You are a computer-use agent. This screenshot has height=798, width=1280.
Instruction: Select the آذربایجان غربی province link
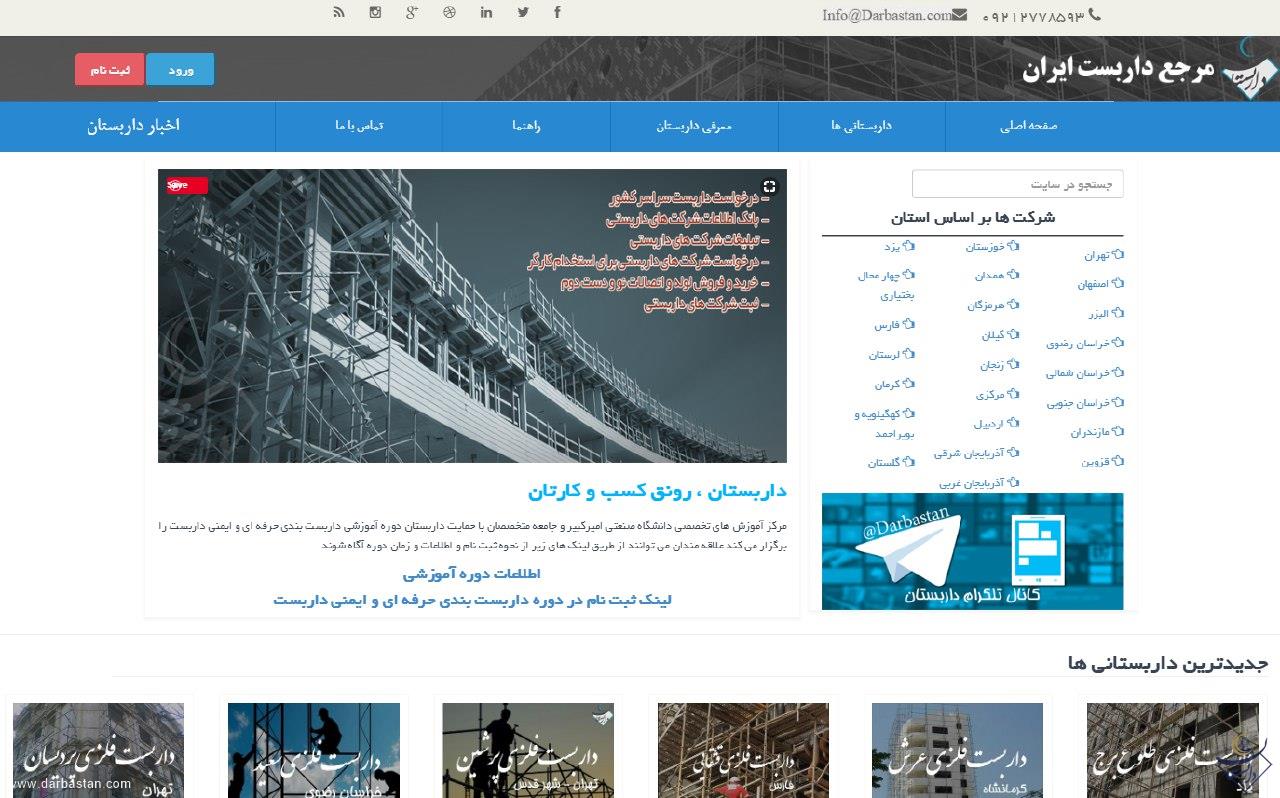(979, 483)
